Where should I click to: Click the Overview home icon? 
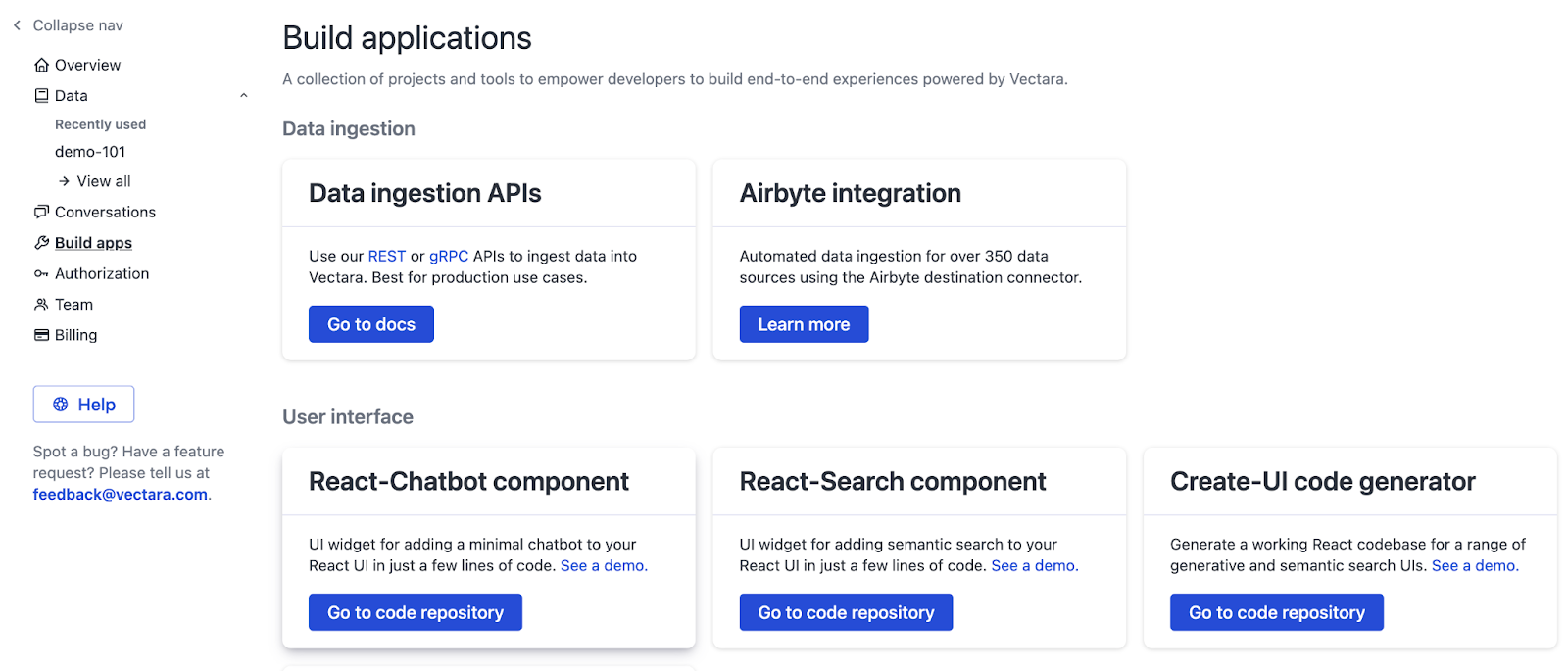click(x=41, y=65)
